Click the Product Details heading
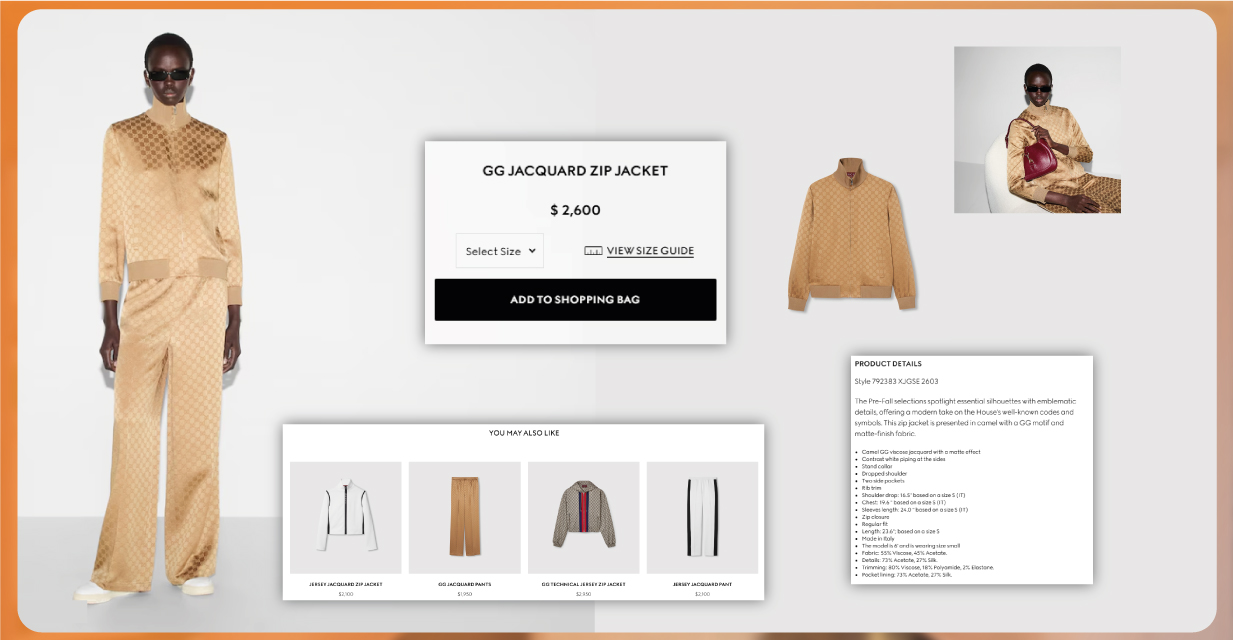Screen dimensions: 1233x640 [x=888, y=364]
